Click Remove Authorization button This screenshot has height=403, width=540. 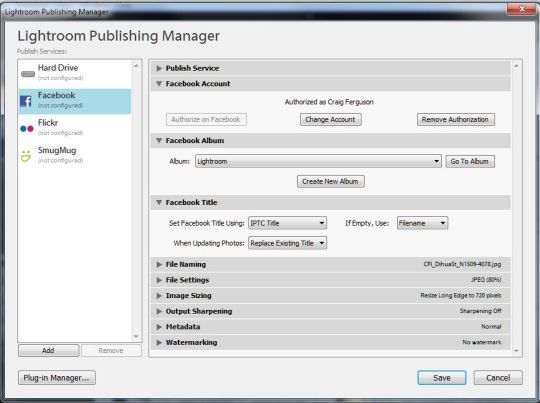(456, 120)
